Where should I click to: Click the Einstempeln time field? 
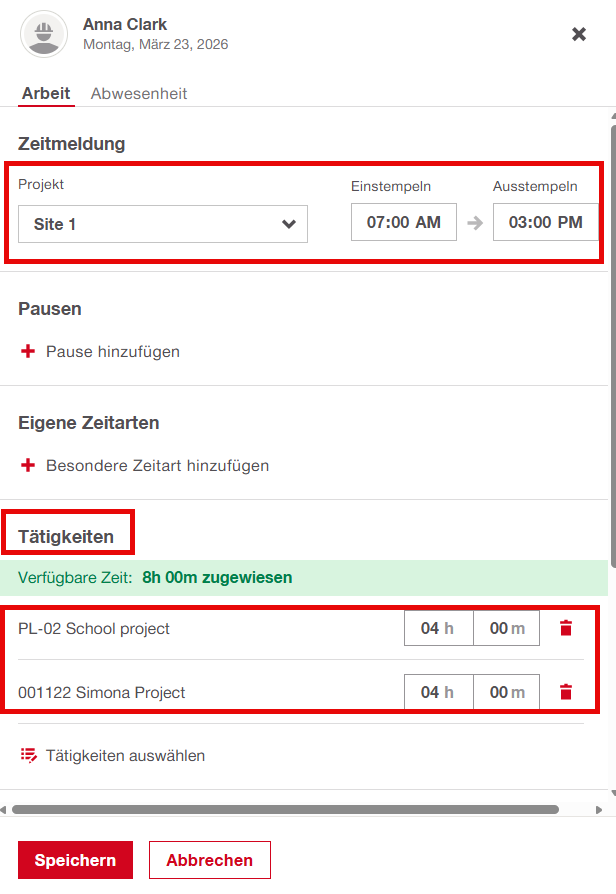click(x=403, y=222)
